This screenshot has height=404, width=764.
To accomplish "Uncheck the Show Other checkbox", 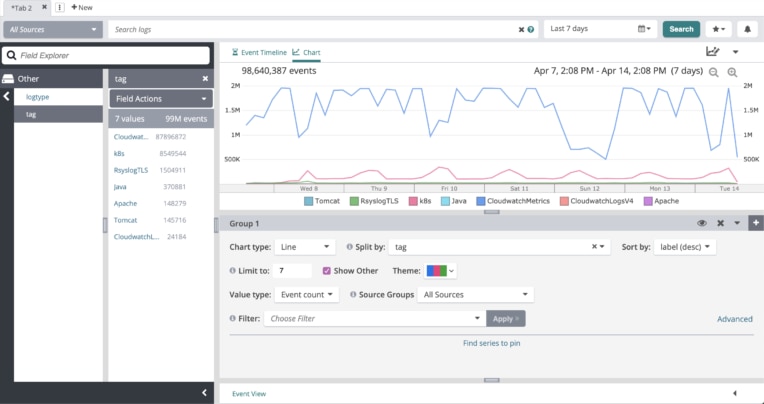I will [x=326, y=270].
